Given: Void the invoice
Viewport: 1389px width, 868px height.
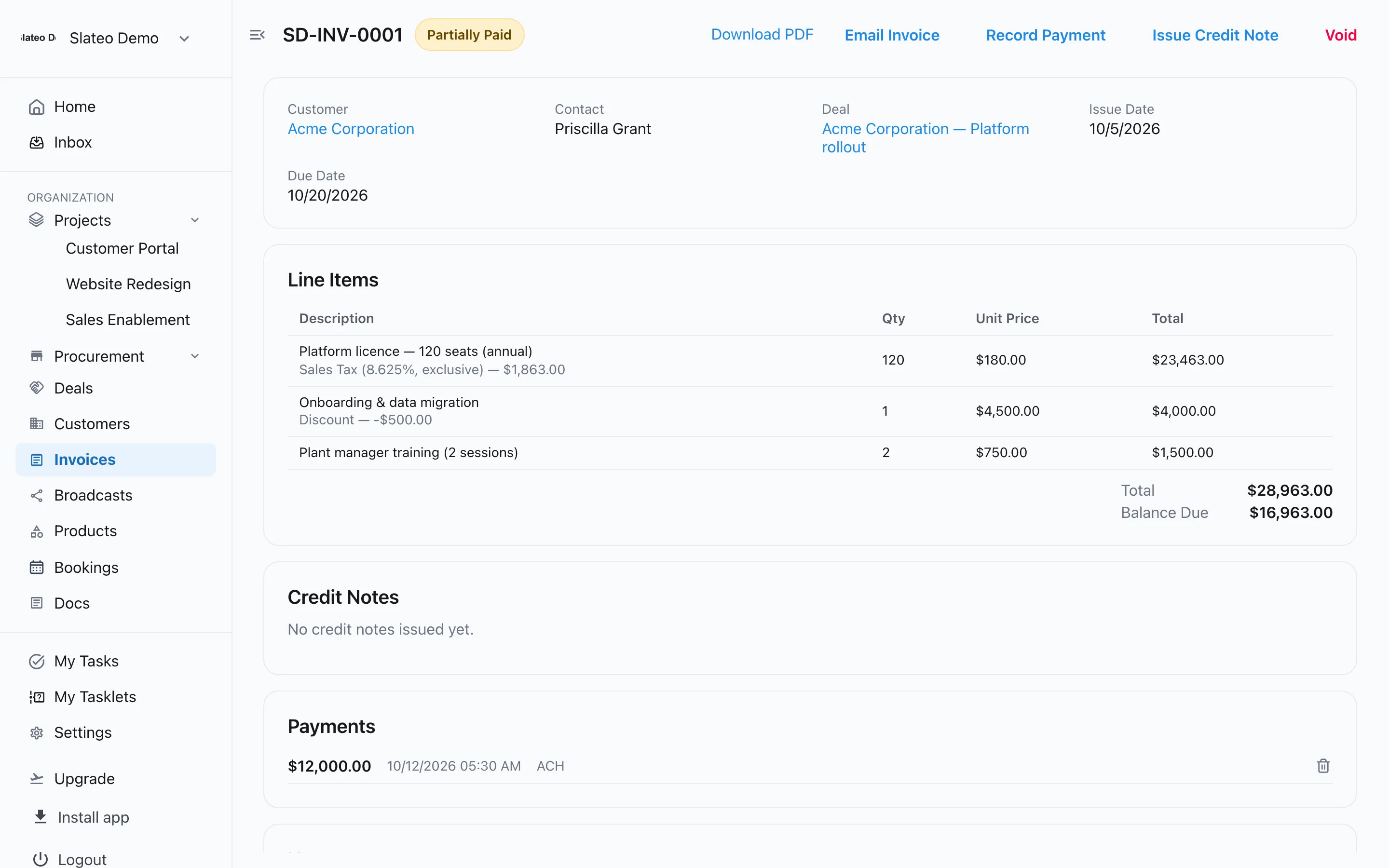Looking at the screenshot, I should click(x=1340, y=35).
